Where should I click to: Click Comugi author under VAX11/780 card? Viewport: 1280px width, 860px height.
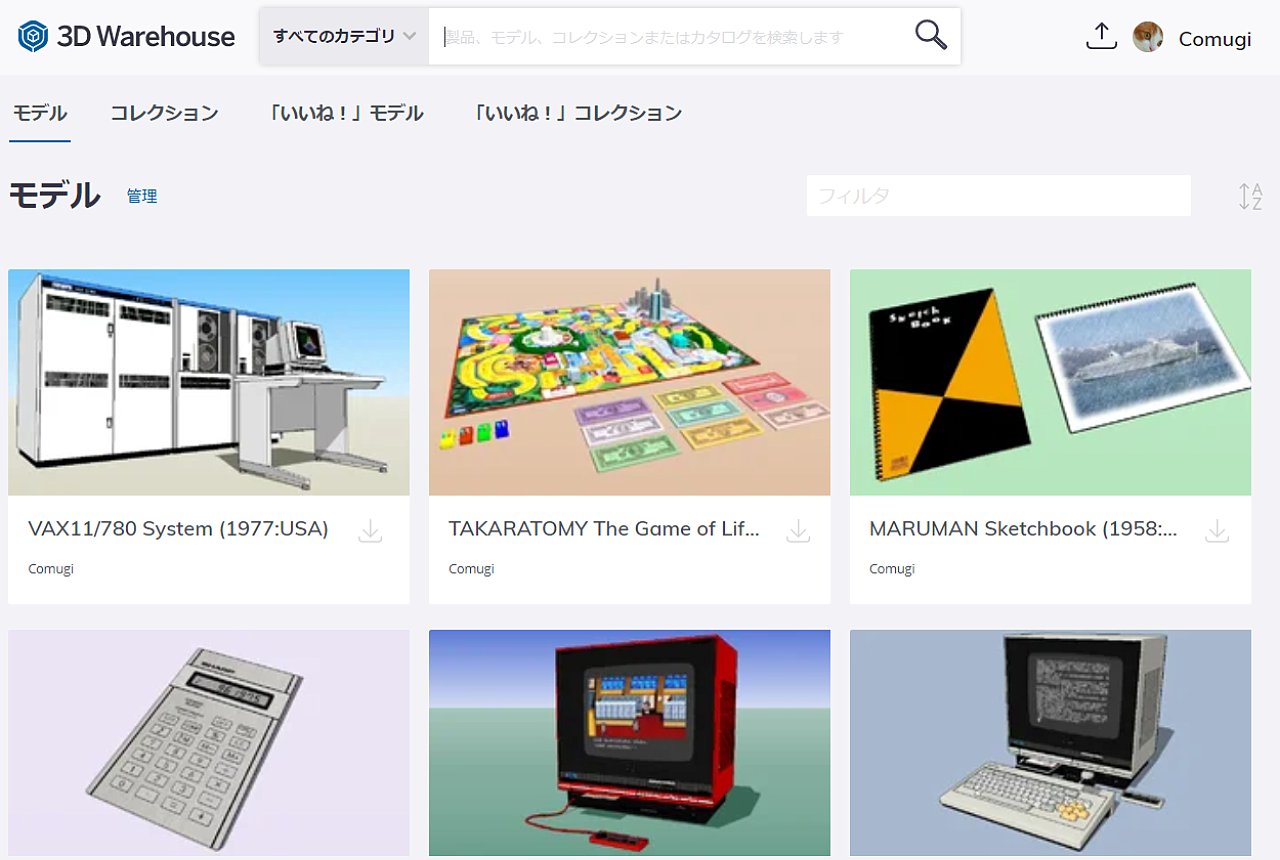pos(51,569)
